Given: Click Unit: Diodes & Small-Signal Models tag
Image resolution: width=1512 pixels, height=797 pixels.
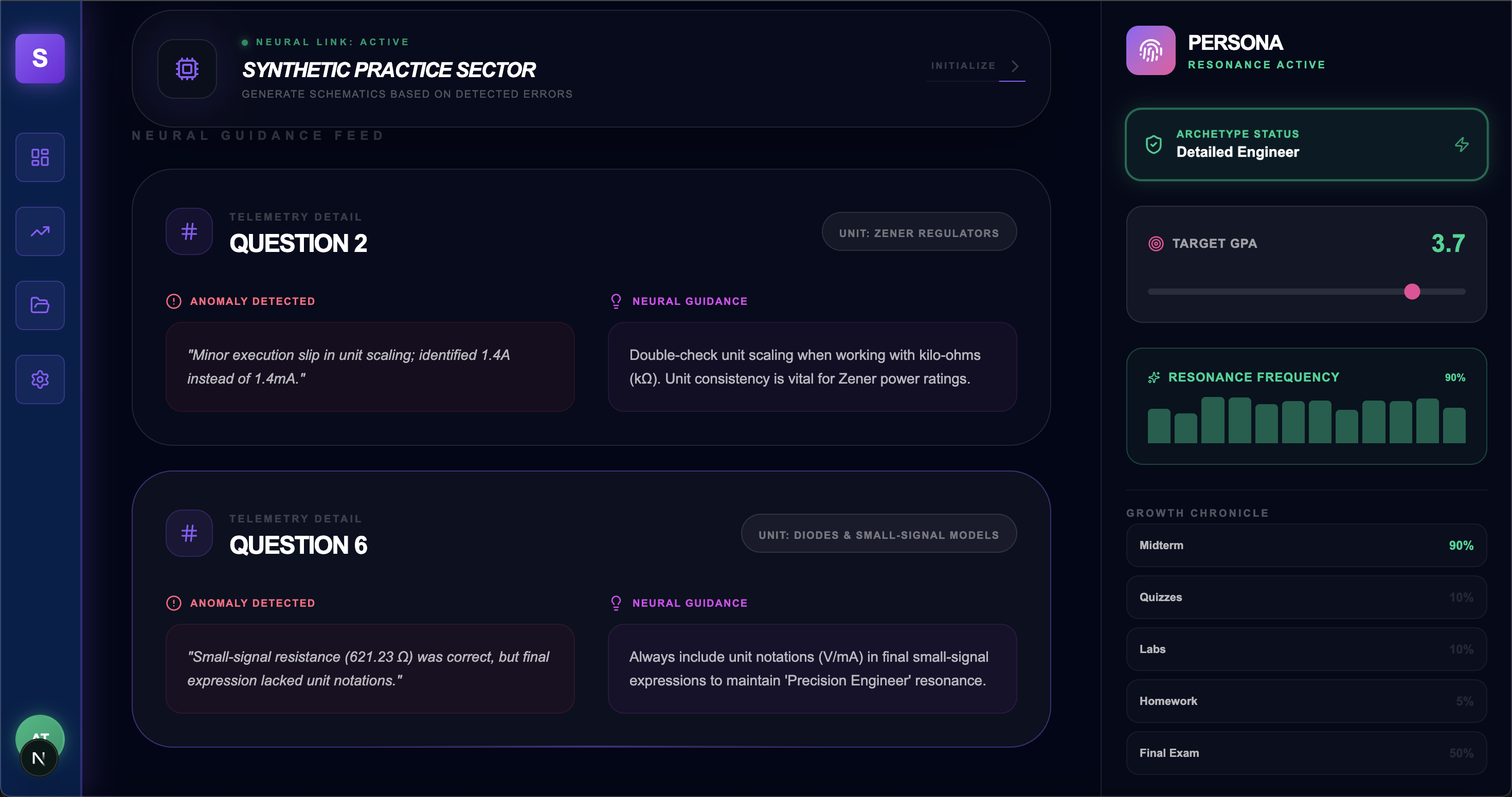Looking at the screenshot, I should click(878, 534).
